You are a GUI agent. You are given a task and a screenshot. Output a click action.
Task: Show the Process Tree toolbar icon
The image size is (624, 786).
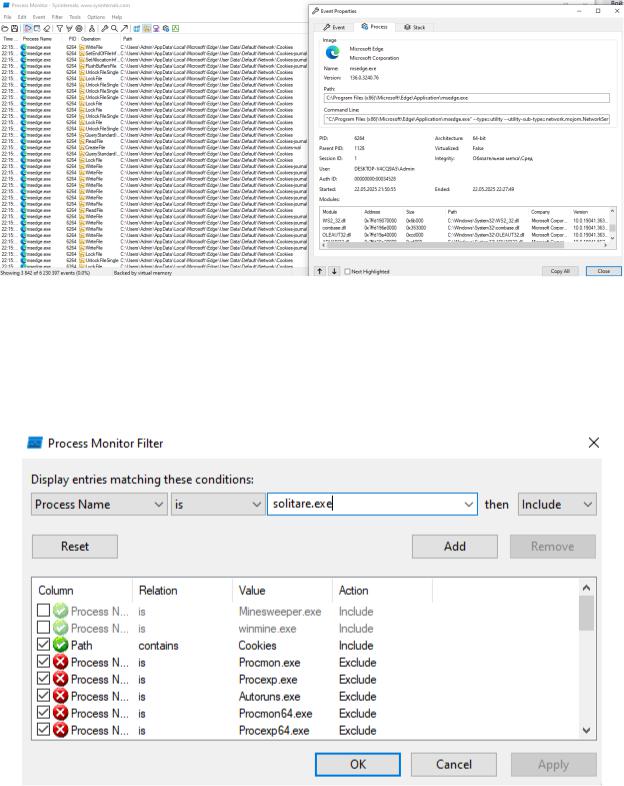tap(92, 29)
